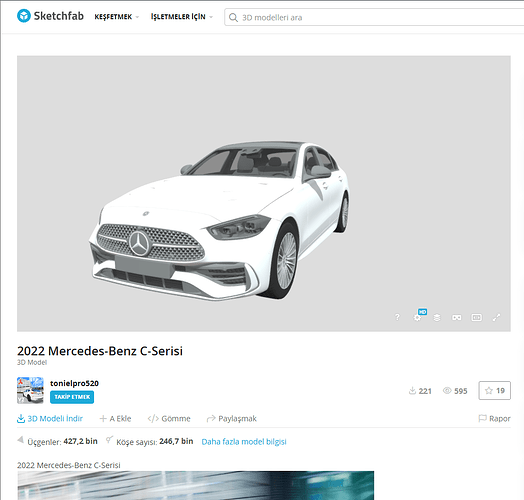Click the search magnifier icon

[x=233, y=17]
